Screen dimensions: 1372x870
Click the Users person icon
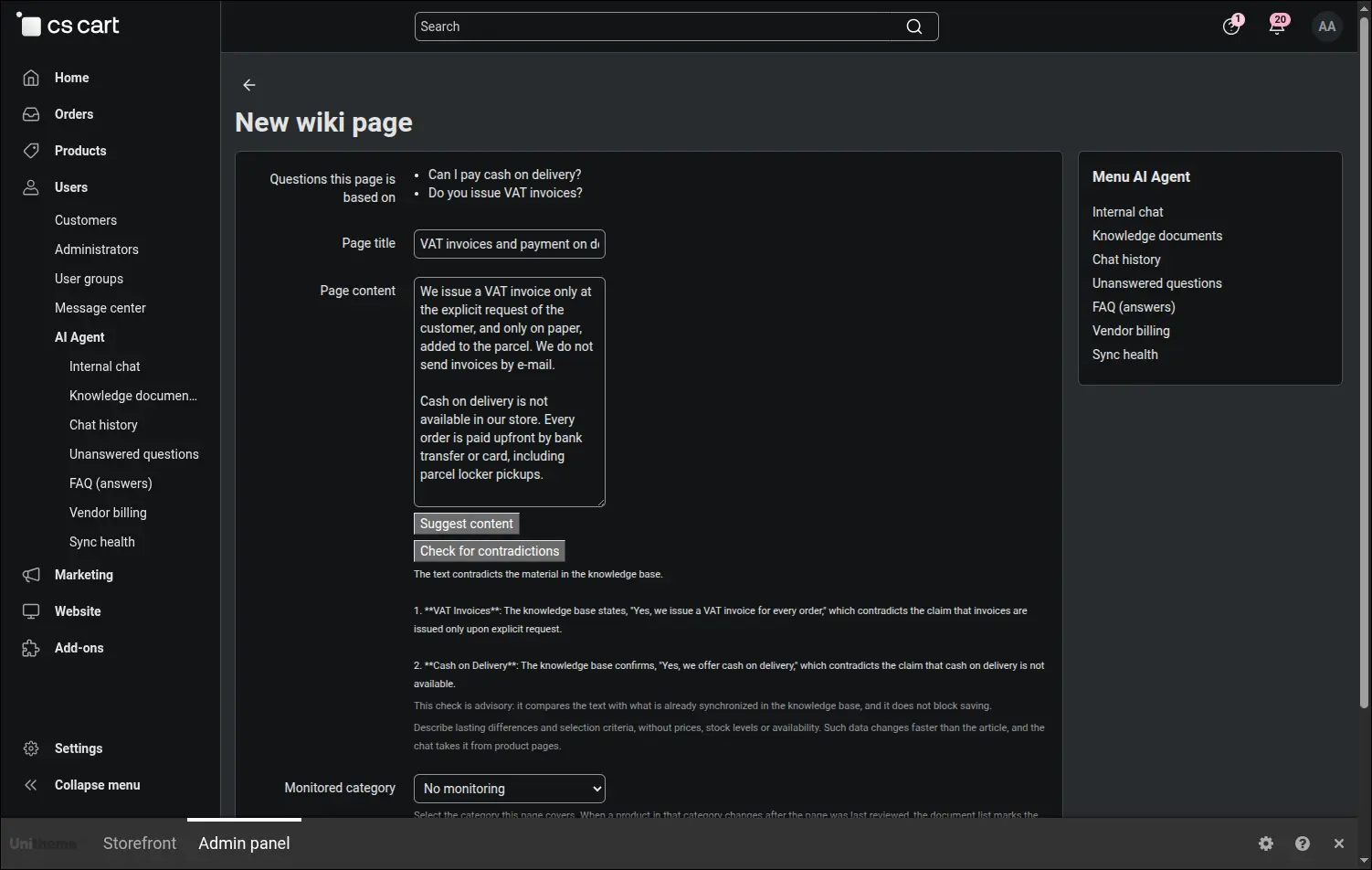pyautogui.click(x=31, y=187)
